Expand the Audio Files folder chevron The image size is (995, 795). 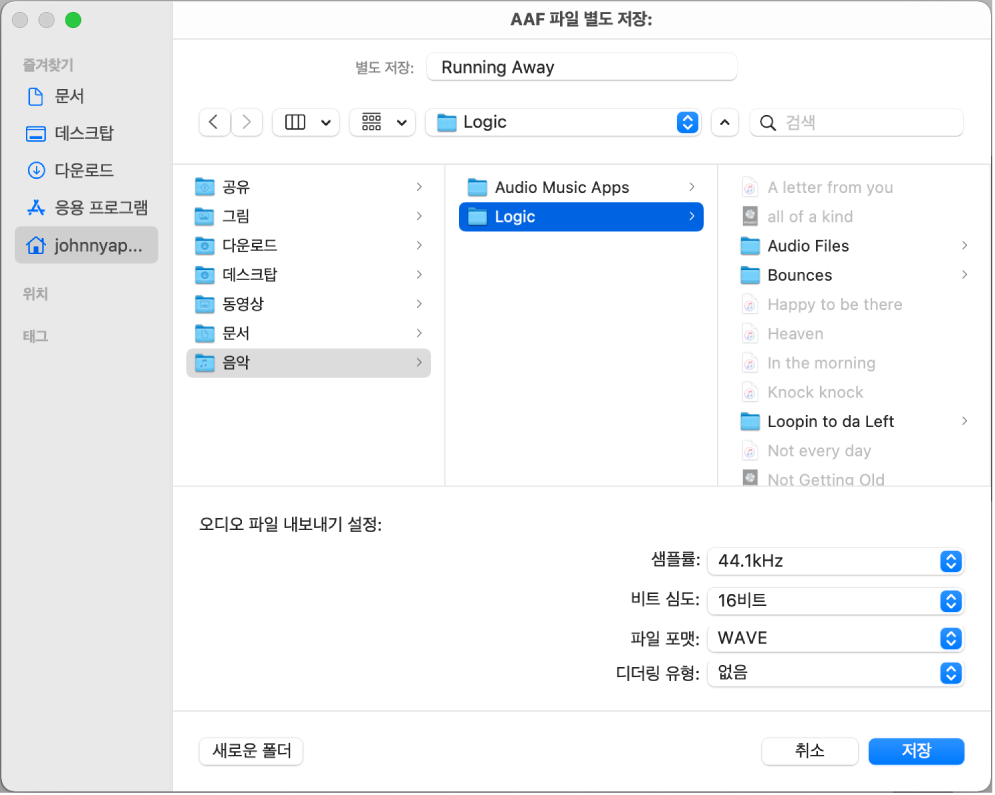point(964,246)
